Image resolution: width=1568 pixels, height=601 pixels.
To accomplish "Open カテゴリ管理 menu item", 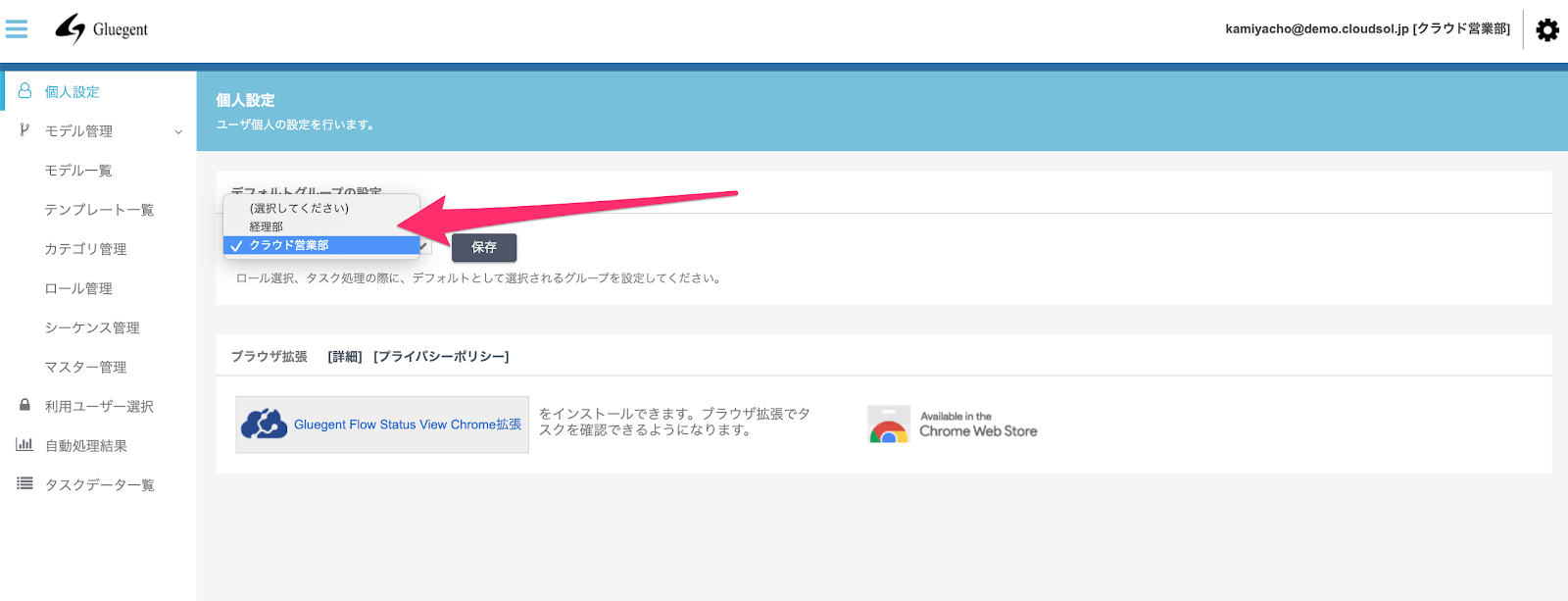I will coord(85,249).
